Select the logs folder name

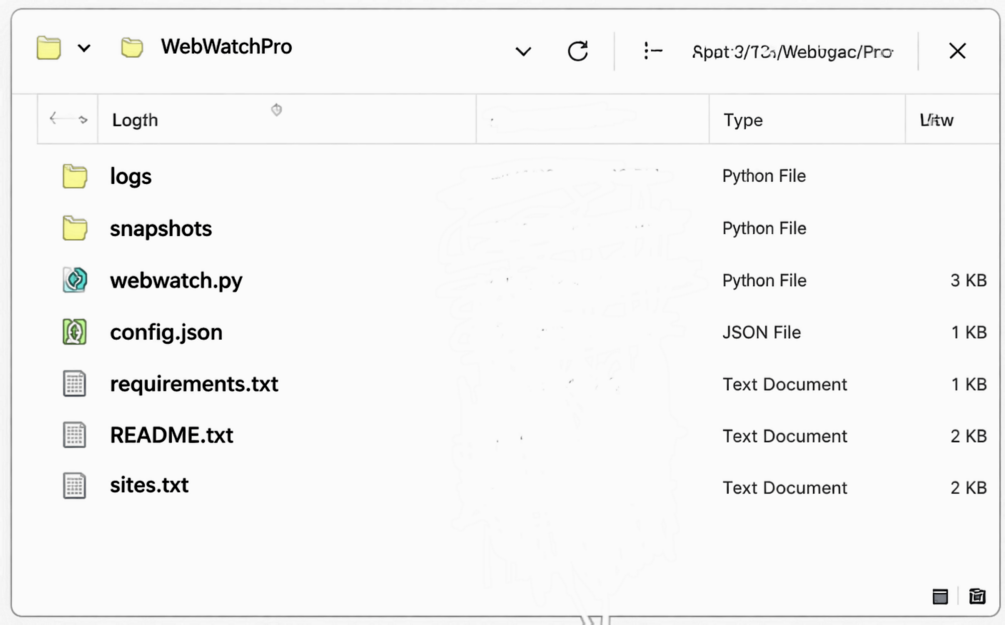click(131, 176)
